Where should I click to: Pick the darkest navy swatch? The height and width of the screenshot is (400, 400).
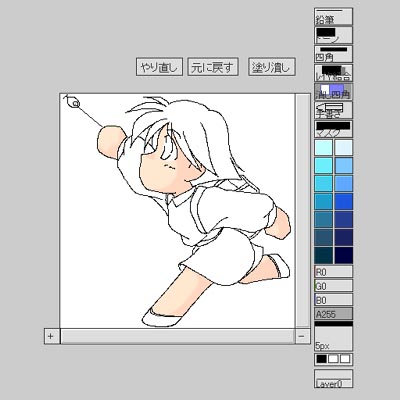pyautogui.click(x=344, y=255)
